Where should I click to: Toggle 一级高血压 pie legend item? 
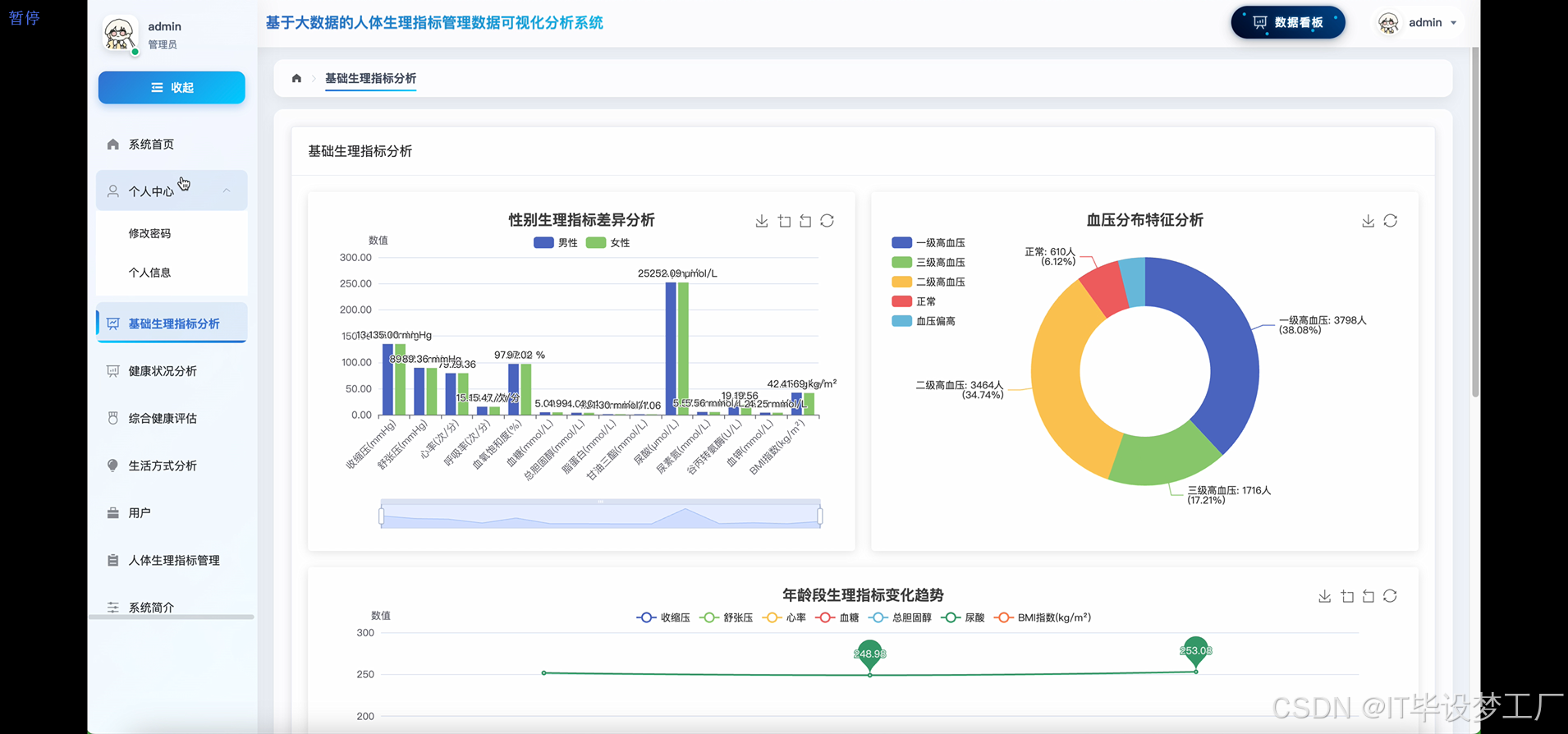(928, 243)
